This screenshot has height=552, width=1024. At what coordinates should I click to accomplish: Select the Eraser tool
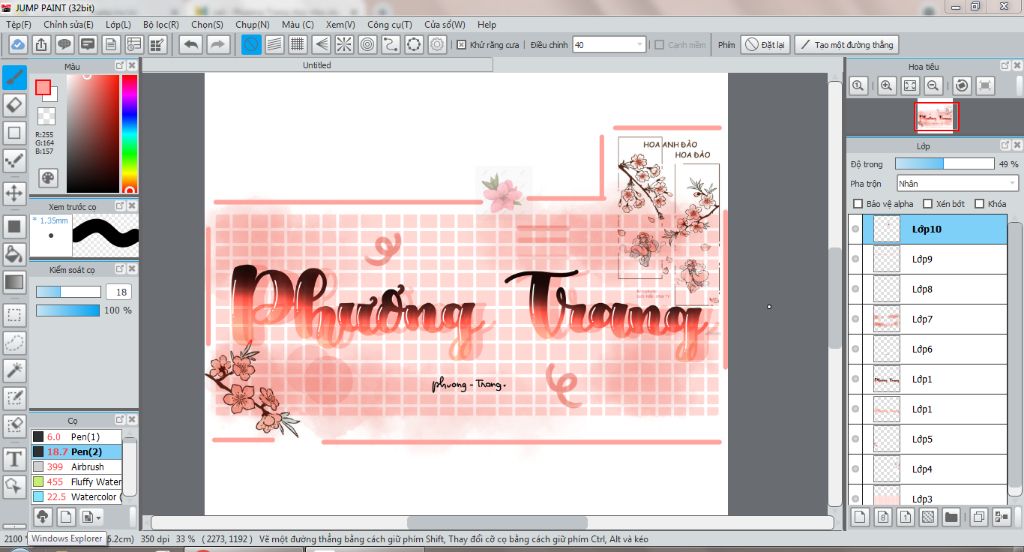[14, 105]
